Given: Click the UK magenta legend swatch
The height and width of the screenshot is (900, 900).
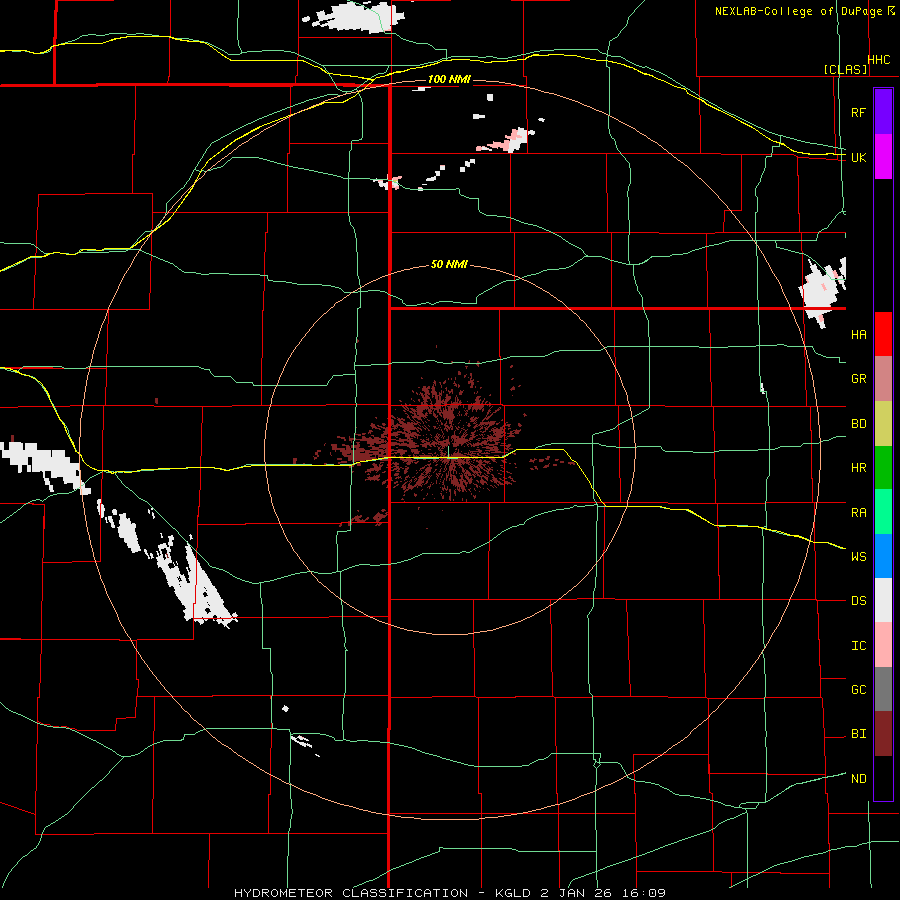Looking at the screenshot, I should tap(883, 157).
